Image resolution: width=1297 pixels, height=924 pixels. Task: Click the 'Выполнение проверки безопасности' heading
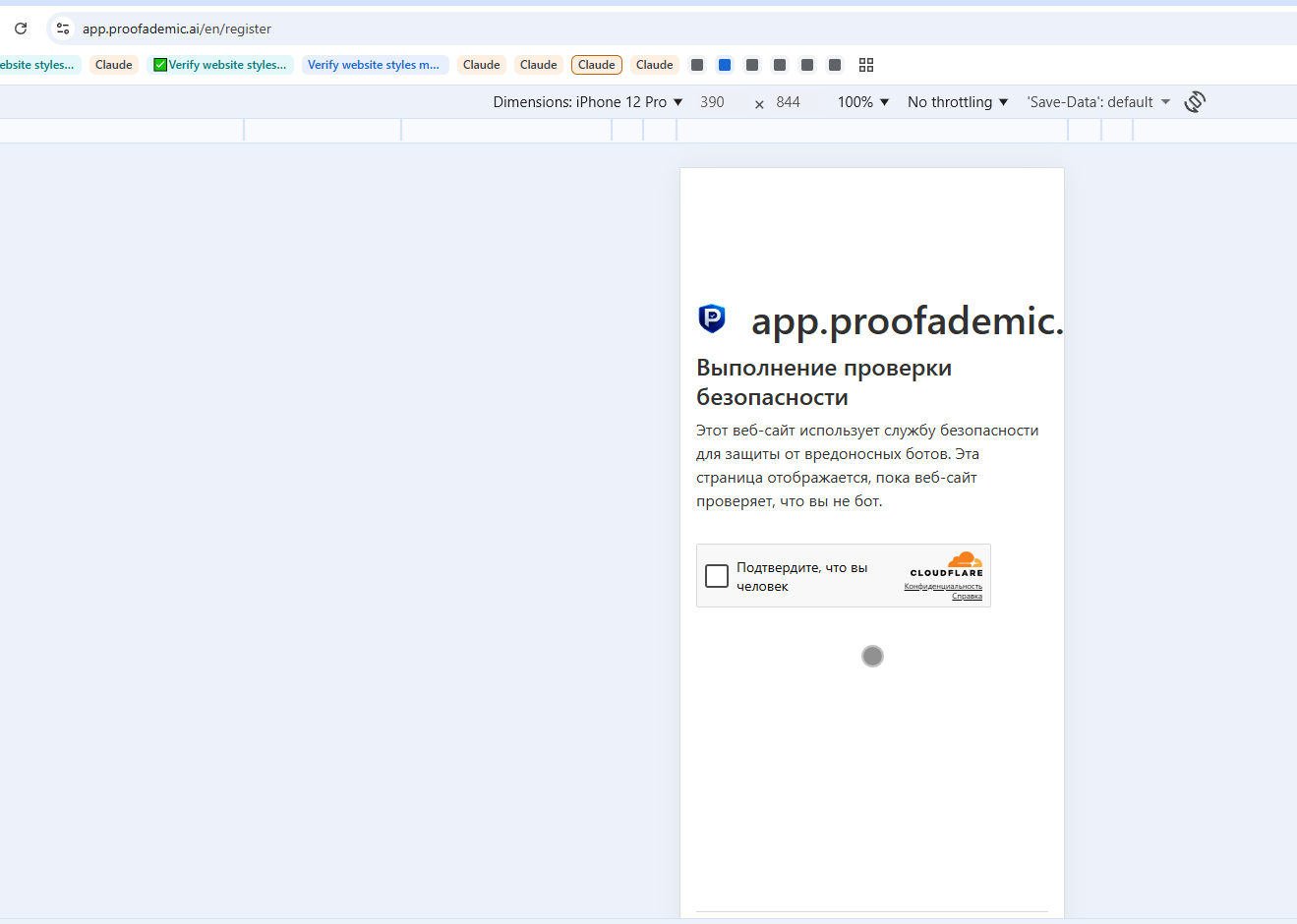click(x=824, y=382)
